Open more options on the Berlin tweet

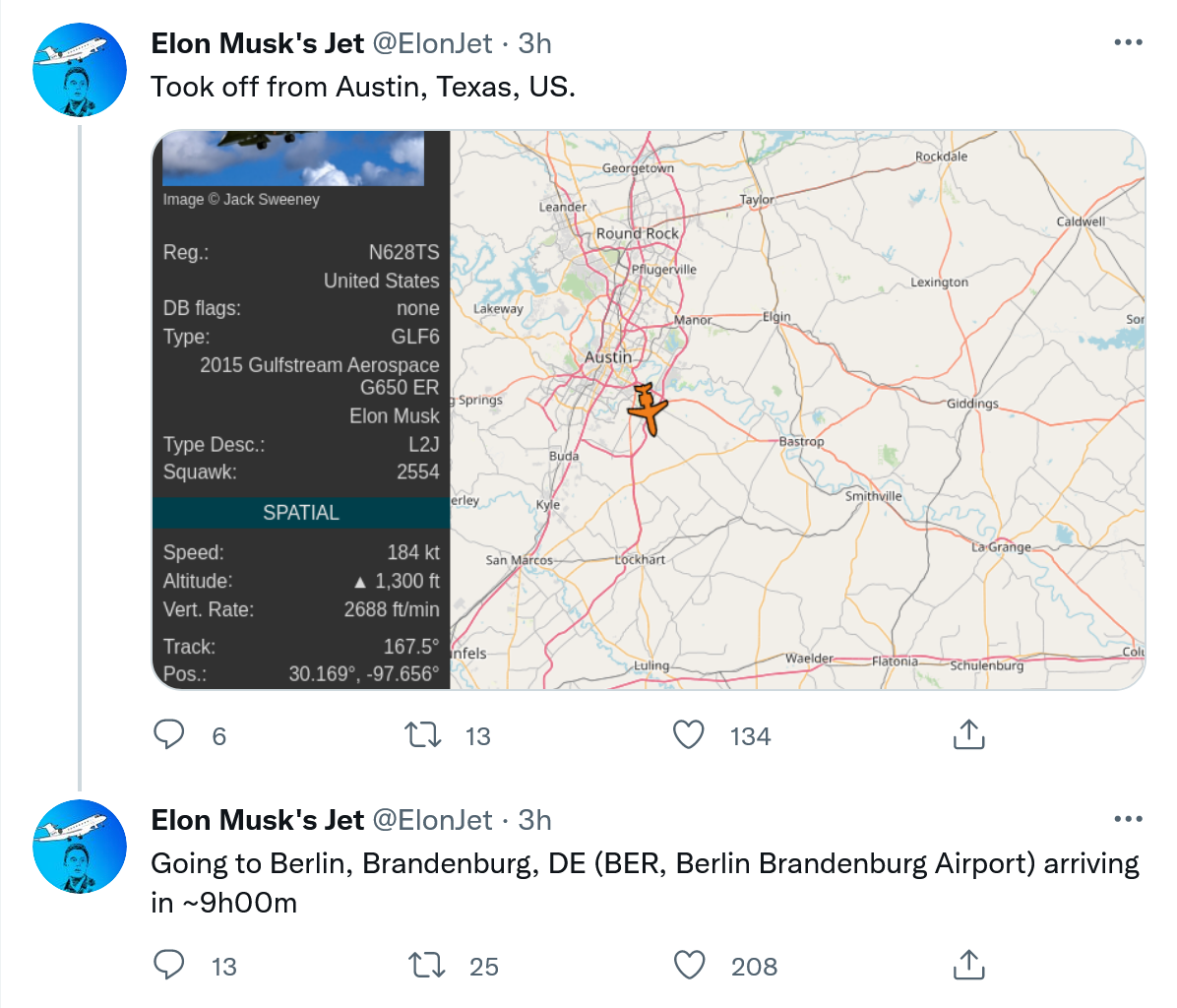(x=1128, y=819)
